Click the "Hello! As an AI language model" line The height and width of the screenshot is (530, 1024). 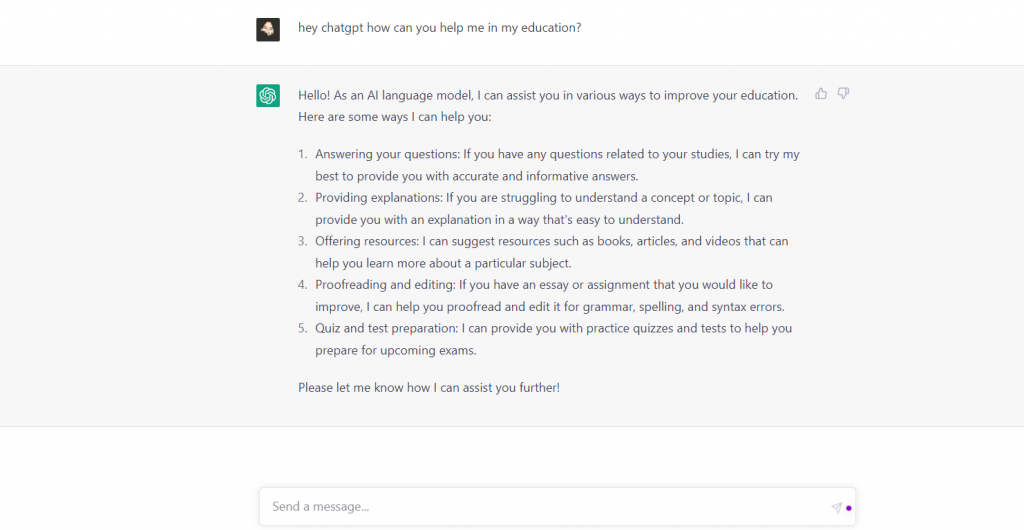(547, 95)
